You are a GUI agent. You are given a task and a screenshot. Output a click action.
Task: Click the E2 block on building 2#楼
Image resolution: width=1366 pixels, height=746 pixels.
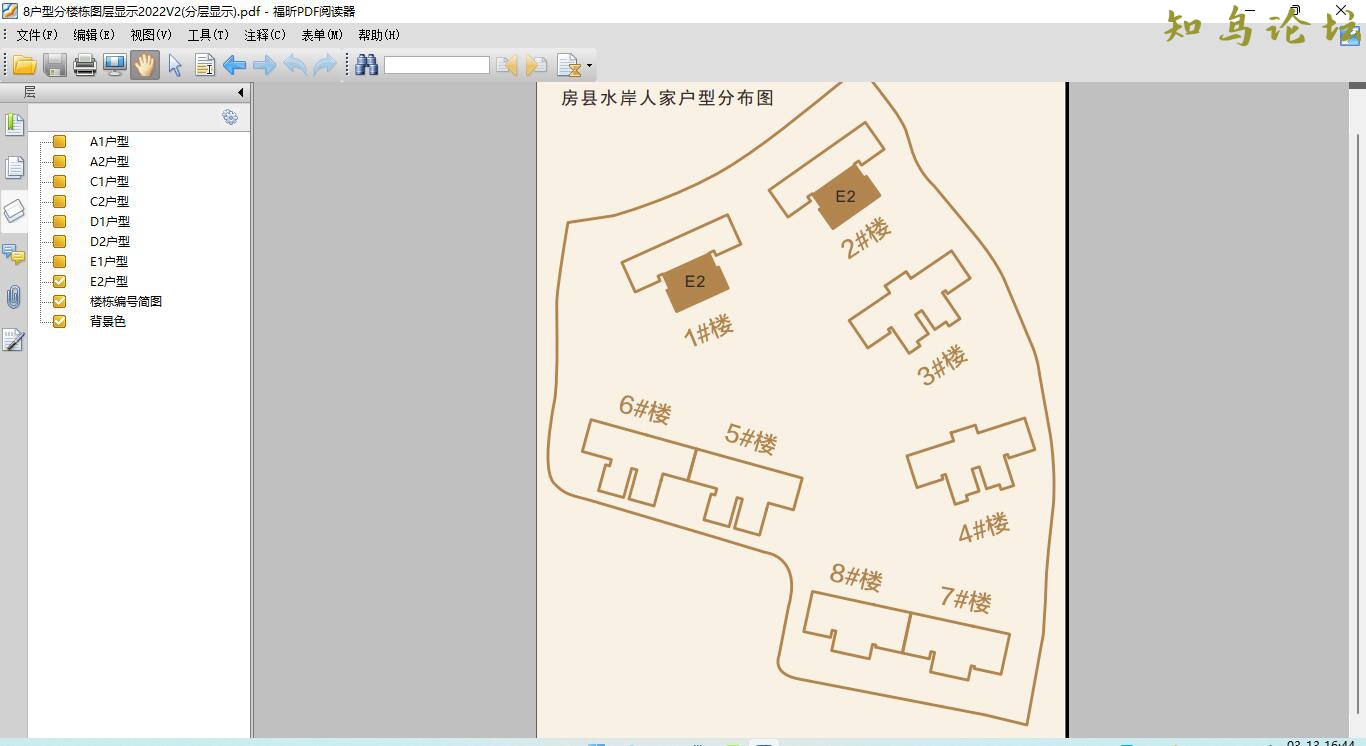tap(846, 197)
